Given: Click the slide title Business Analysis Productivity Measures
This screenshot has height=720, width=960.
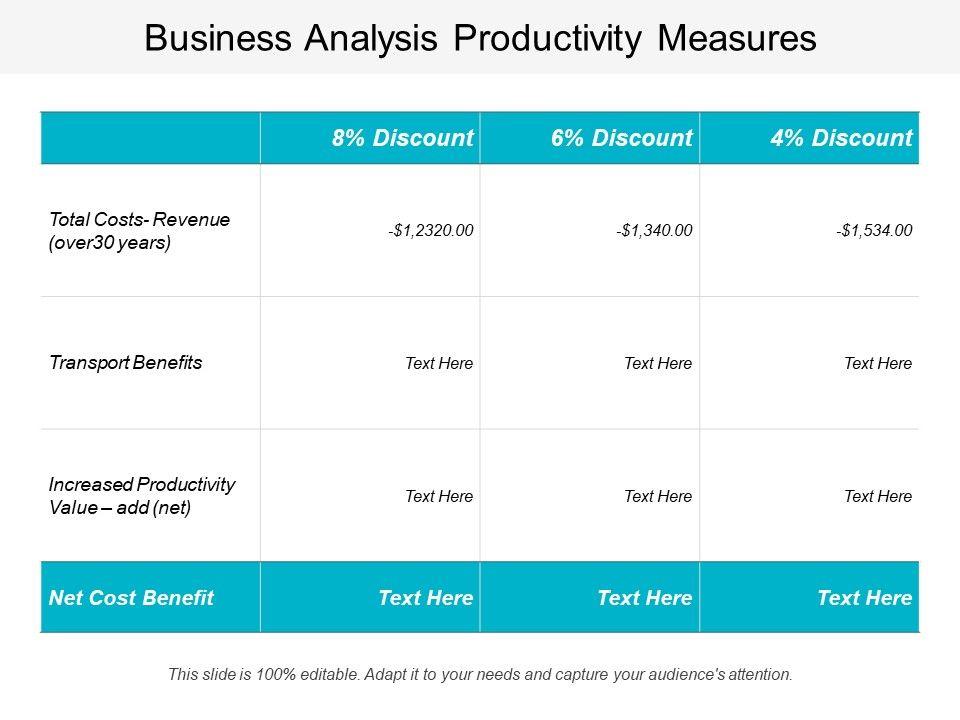Looking at the screenshot, I should tap(480, 38).
